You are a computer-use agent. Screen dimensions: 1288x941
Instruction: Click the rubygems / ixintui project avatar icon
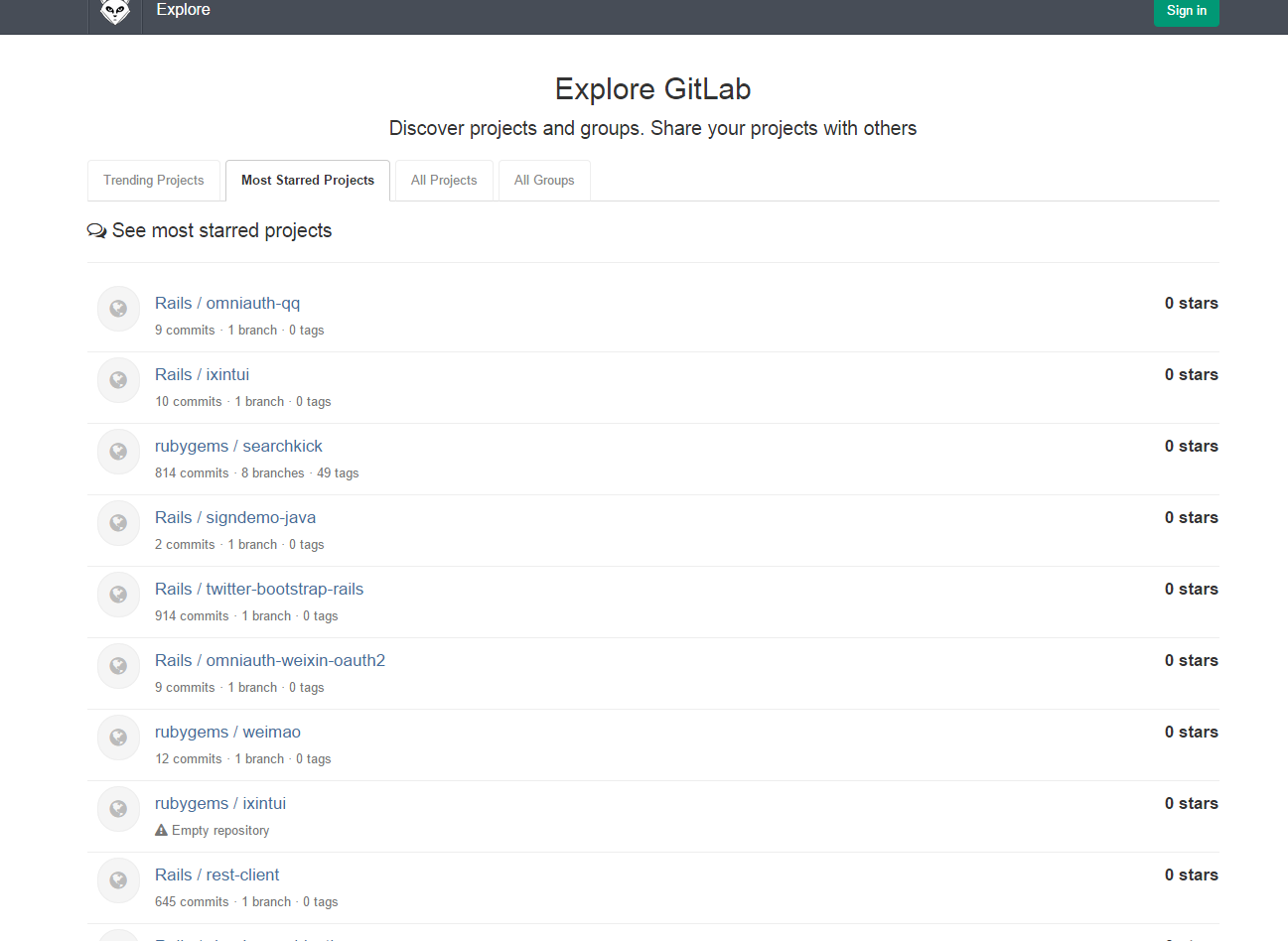point(118,809)
